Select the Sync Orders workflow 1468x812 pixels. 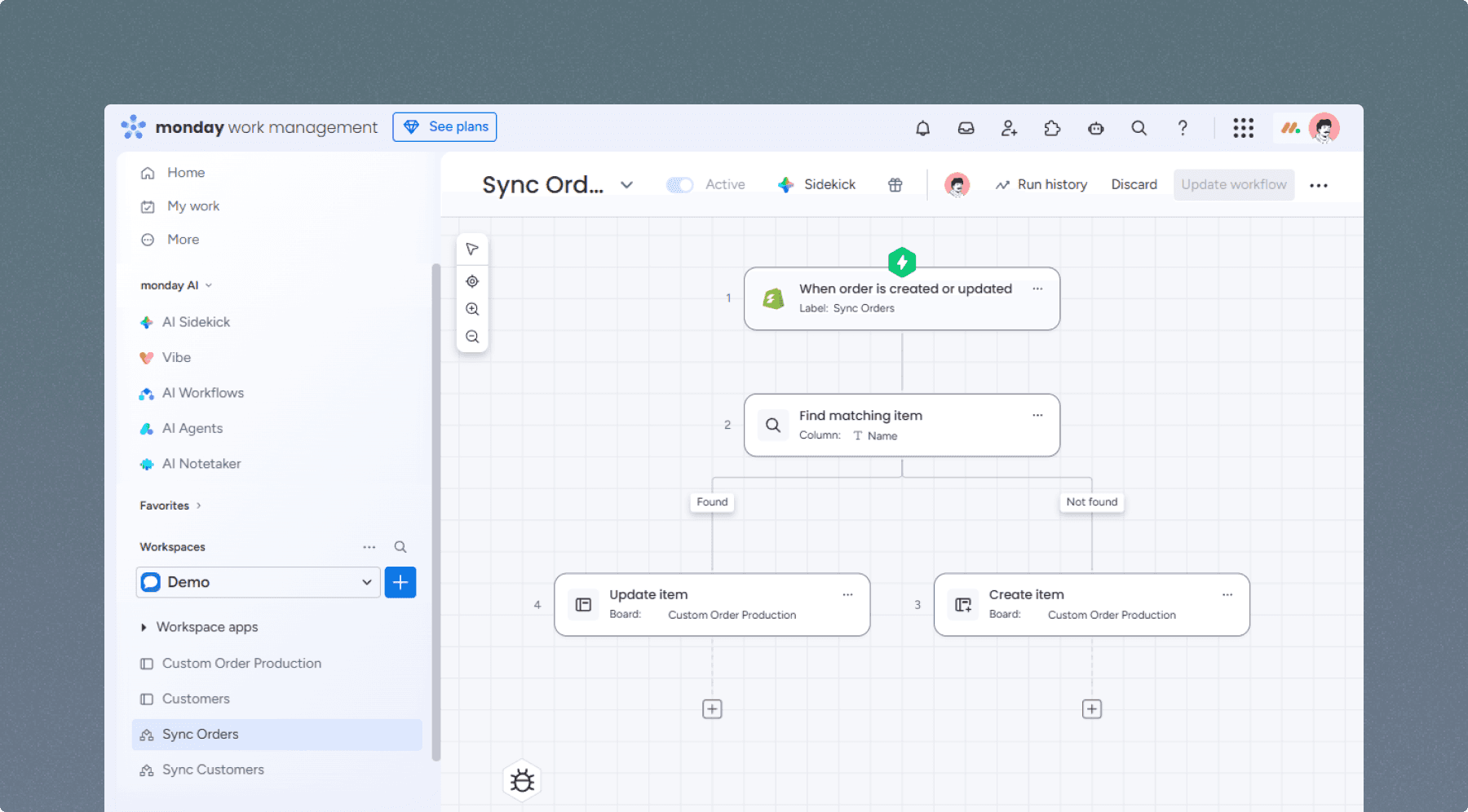[x=277, y=735]
